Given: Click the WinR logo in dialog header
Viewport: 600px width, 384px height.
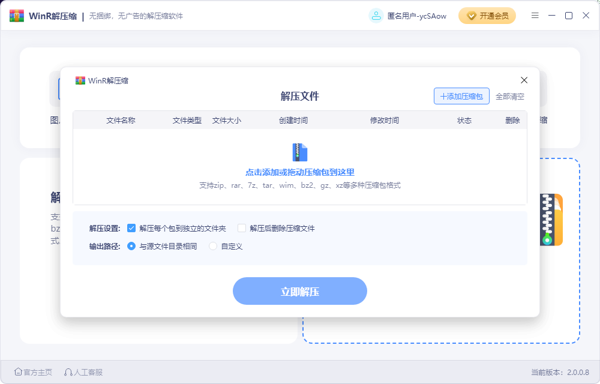Looking at the screenshot, I should (x=80, y=80).
